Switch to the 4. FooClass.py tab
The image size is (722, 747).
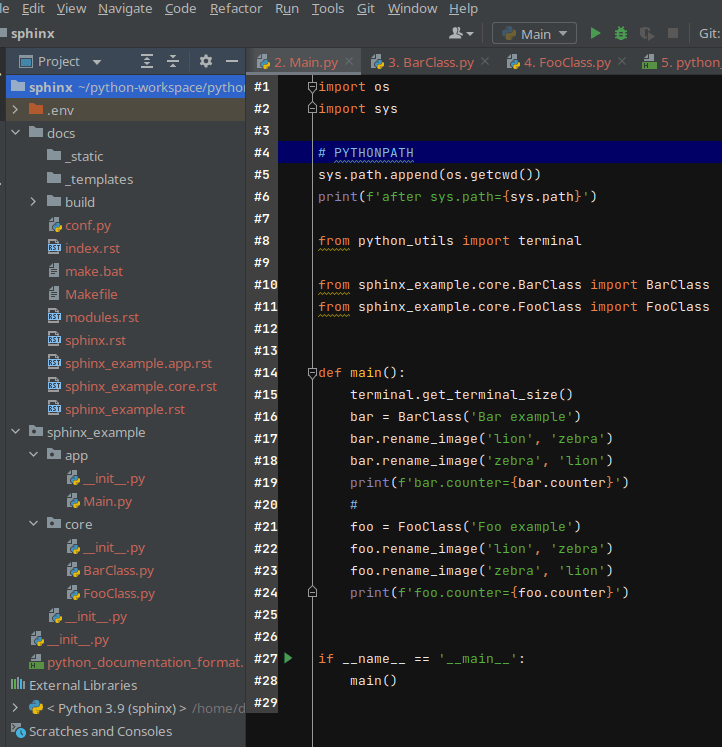coord(566,62)
